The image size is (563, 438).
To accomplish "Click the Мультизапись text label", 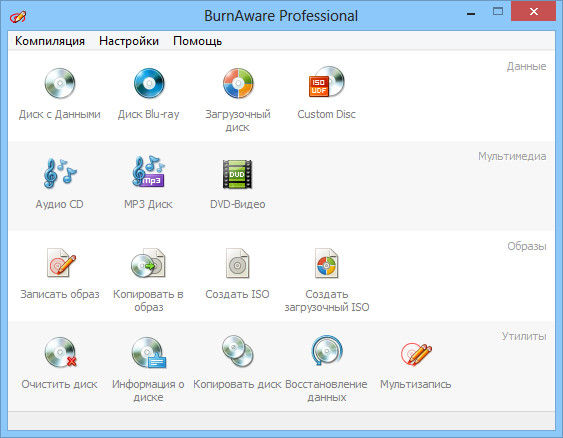I will (416, 384).
